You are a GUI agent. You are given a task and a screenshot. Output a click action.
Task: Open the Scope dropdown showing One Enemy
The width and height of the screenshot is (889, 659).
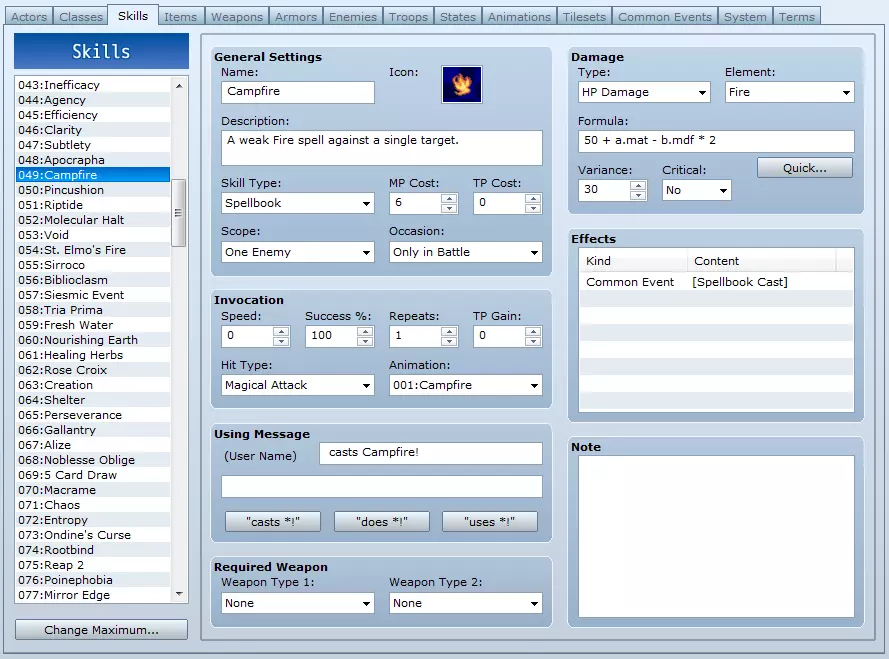298,252
